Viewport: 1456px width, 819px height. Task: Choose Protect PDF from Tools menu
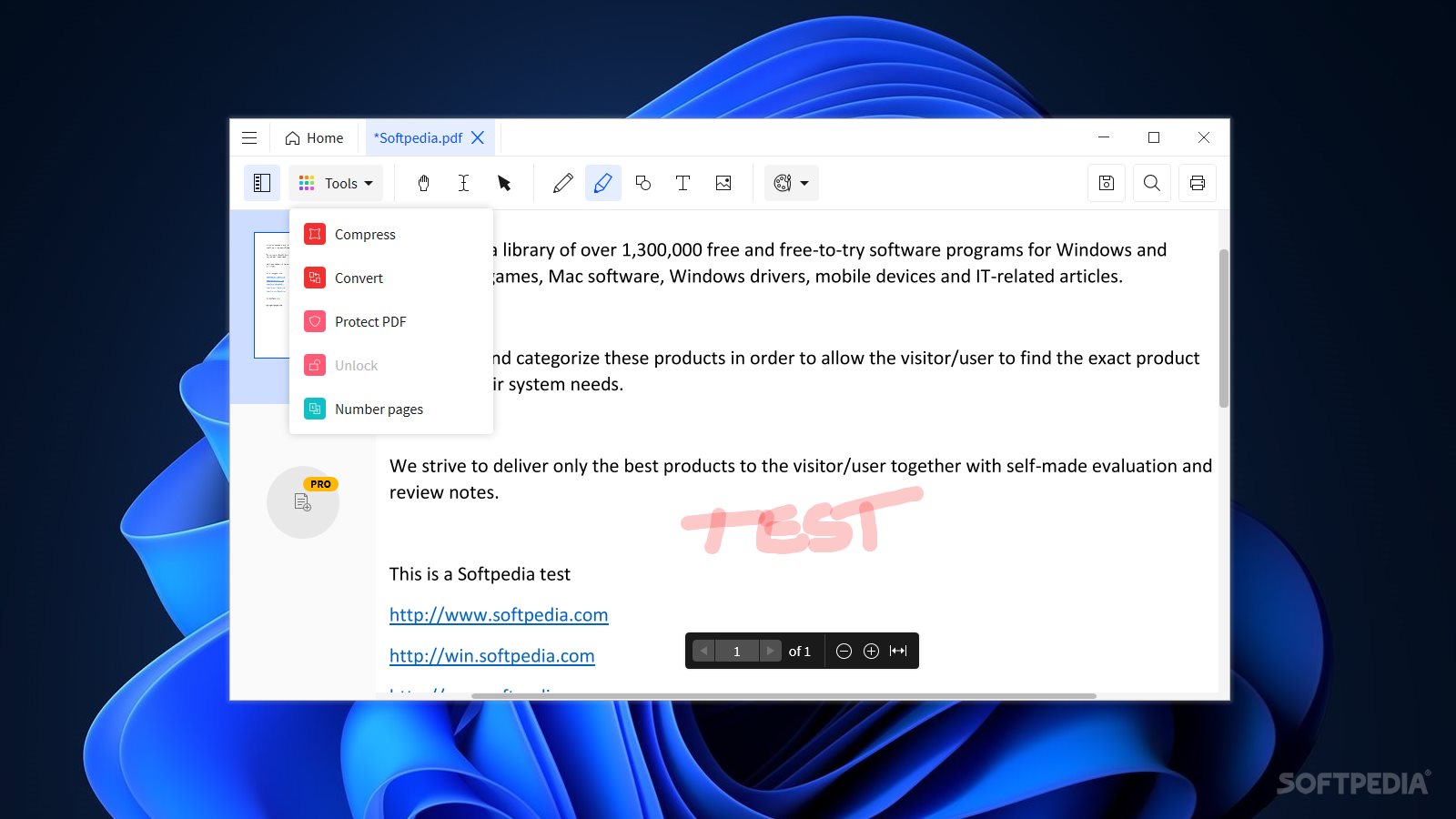point(391,321)
